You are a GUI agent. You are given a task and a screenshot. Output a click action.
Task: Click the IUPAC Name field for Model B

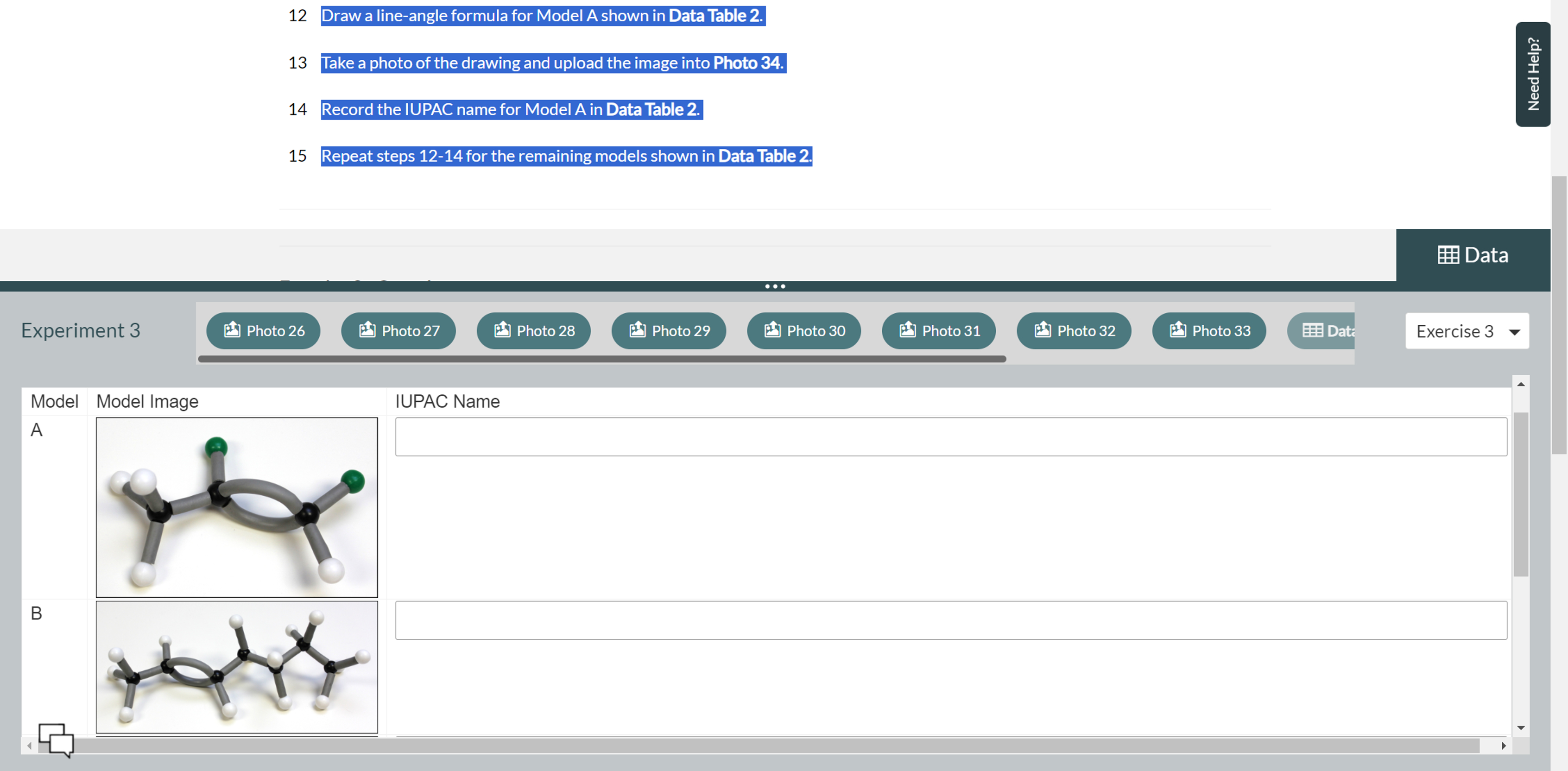950,619
